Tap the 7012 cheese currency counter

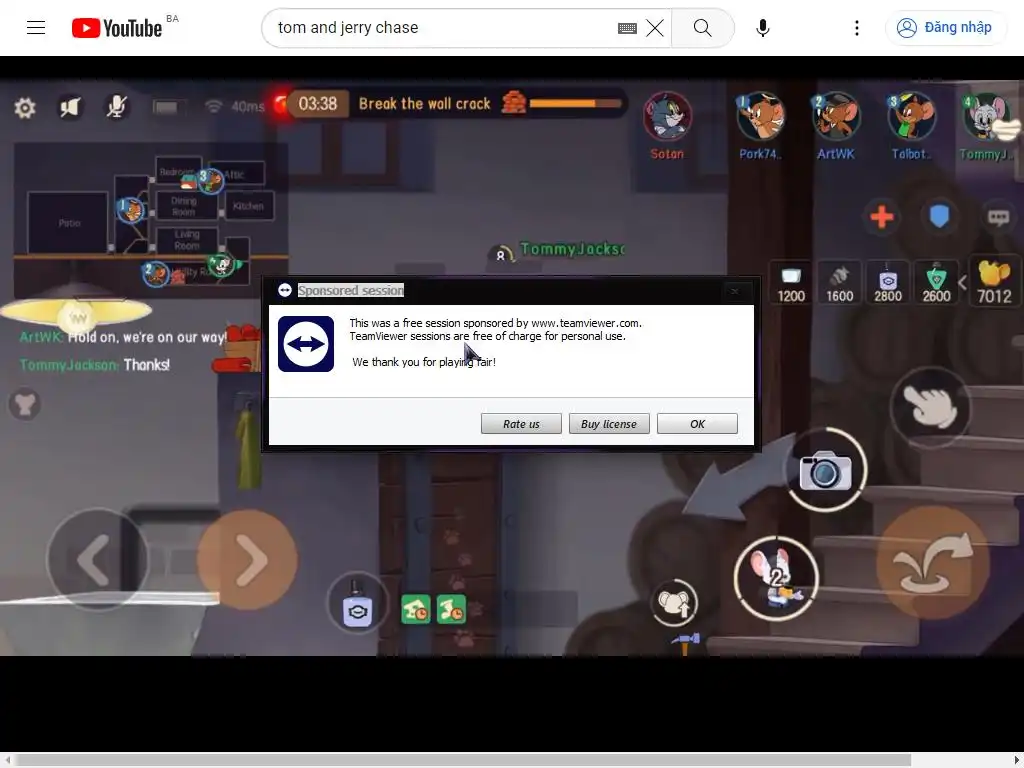coord(995,282)
